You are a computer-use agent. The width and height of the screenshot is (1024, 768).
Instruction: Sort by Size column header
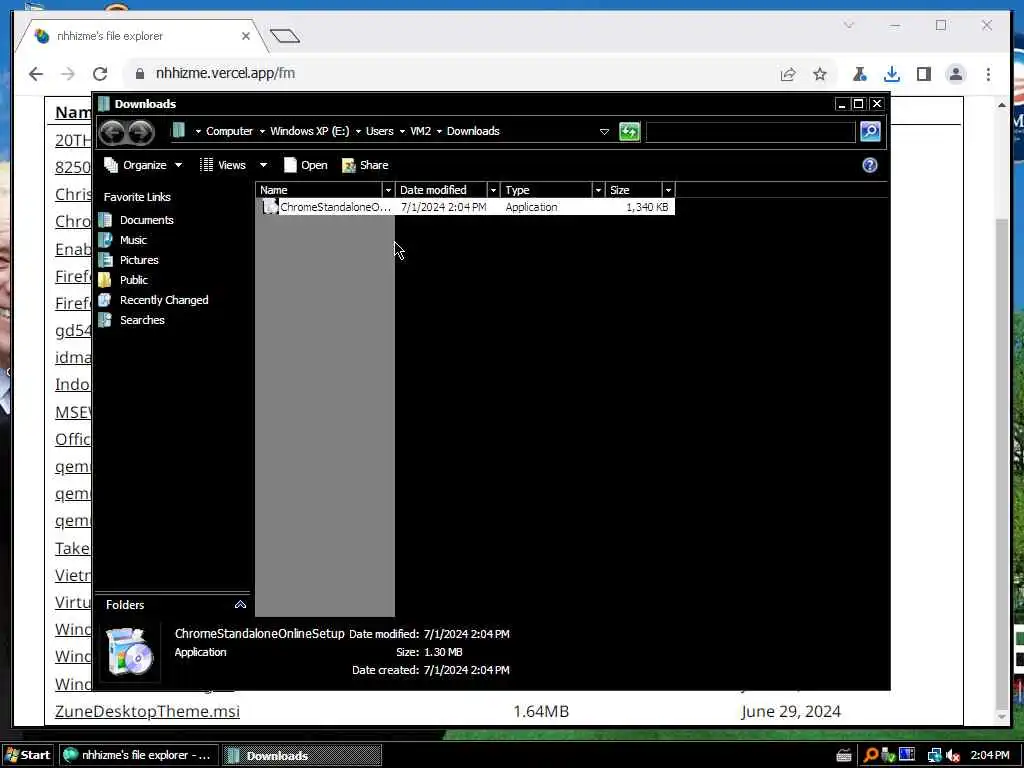(x=634, y=190)
